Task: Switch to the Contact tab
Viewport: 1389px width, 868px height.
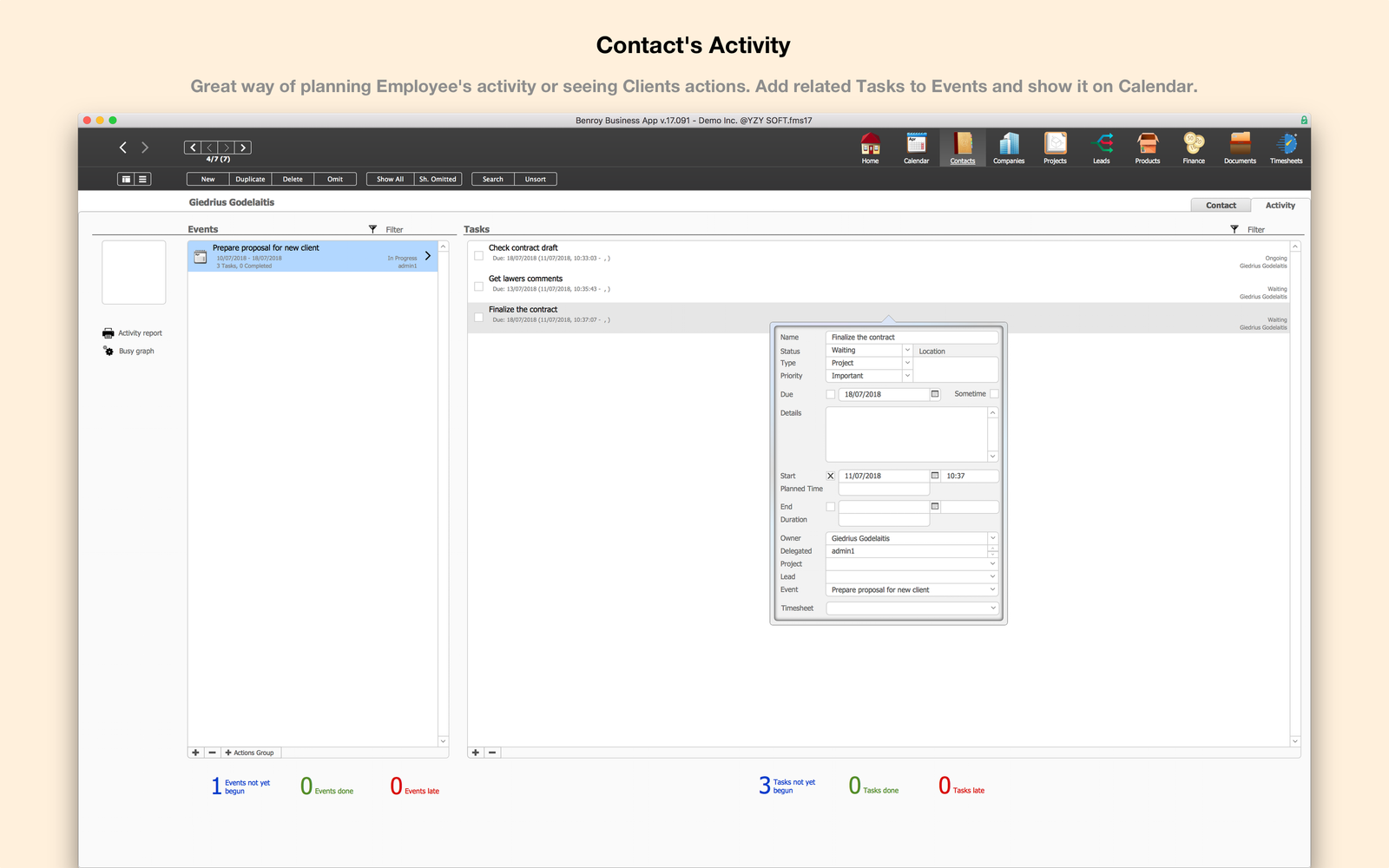Action: pyautogui.click(x=1221, y=206)
